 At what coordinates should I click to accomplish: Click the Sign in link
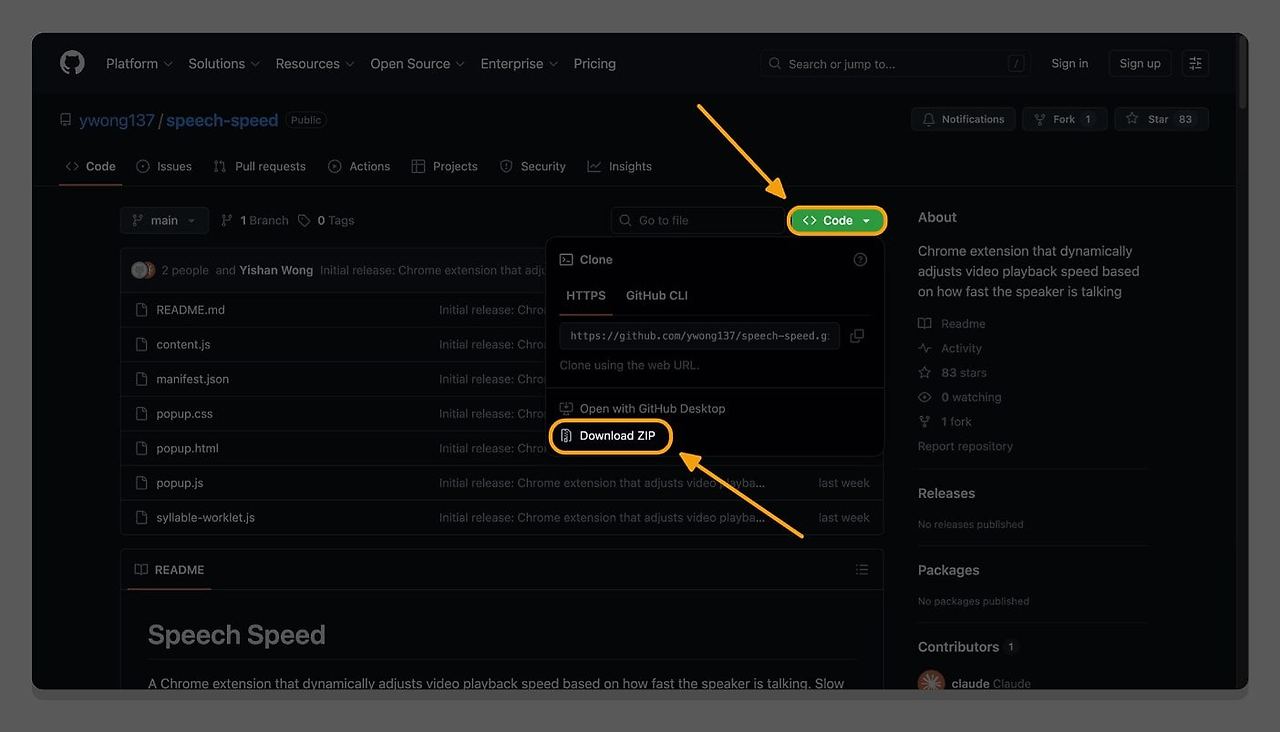click(1069, 63)
